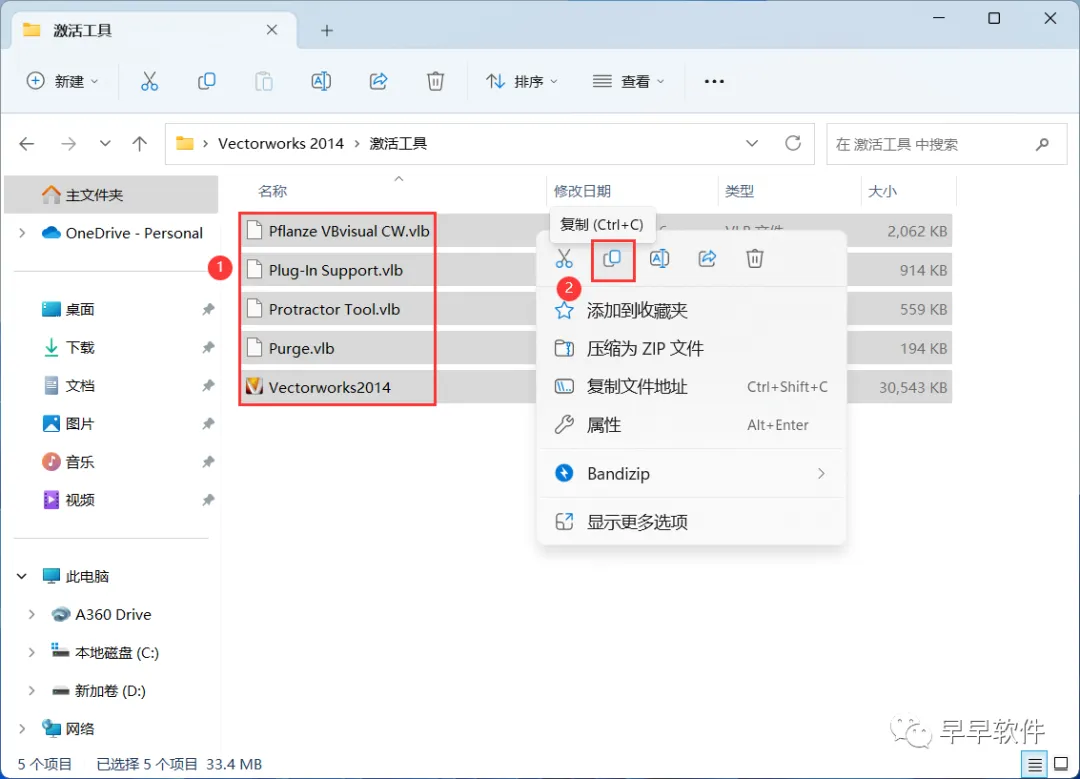Click Vectorworks 2014 breadcrumb
Screen dimensions: 1080x779
(x=280, y=143)
